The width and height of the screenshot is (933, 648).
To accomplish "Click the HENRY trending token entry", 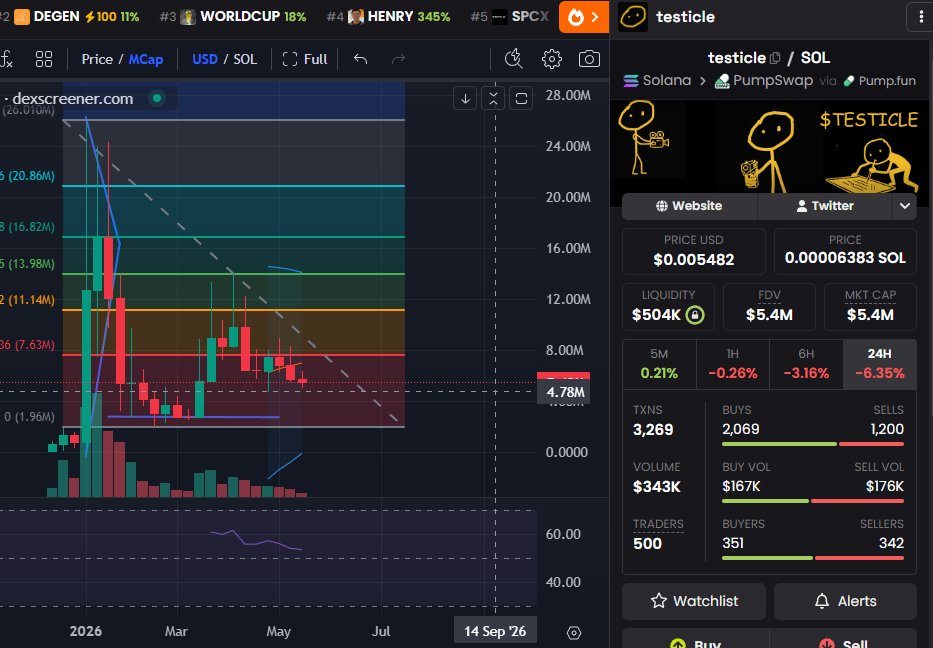I will tap(388, 17).
